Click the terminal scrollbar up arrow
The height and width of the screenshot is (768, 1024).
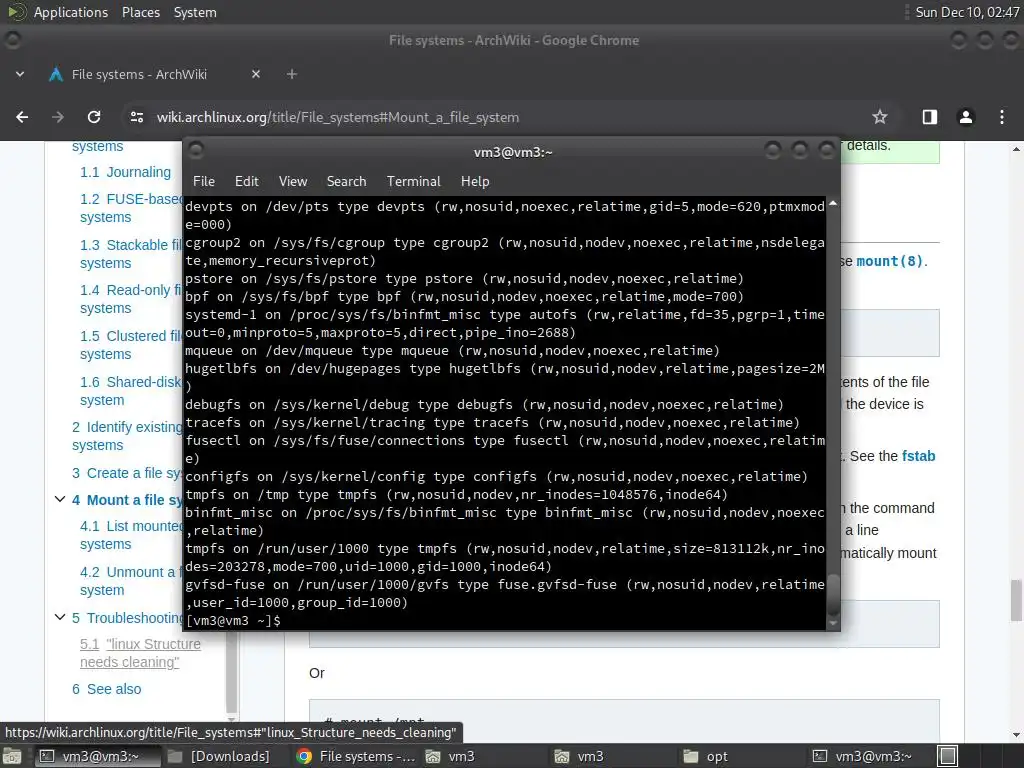[833, 204]
